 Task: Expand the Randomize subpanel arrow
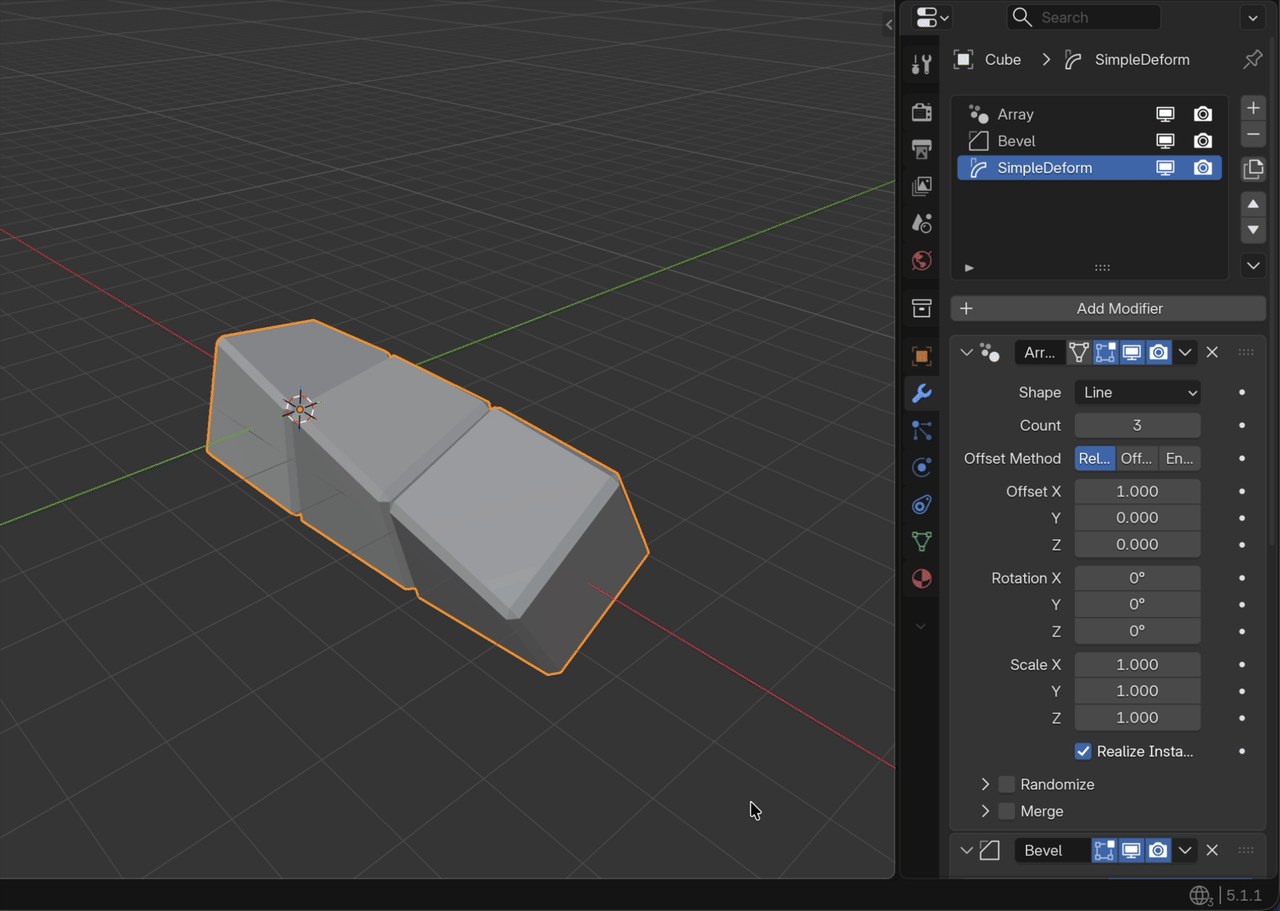tap(985, 784)
